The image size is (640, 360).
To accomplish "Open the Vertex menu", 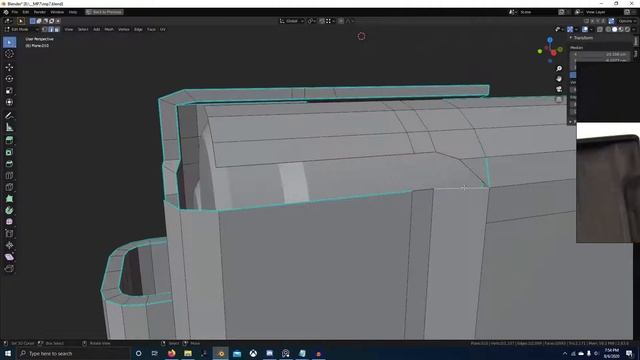I will [x=124, y=29].
